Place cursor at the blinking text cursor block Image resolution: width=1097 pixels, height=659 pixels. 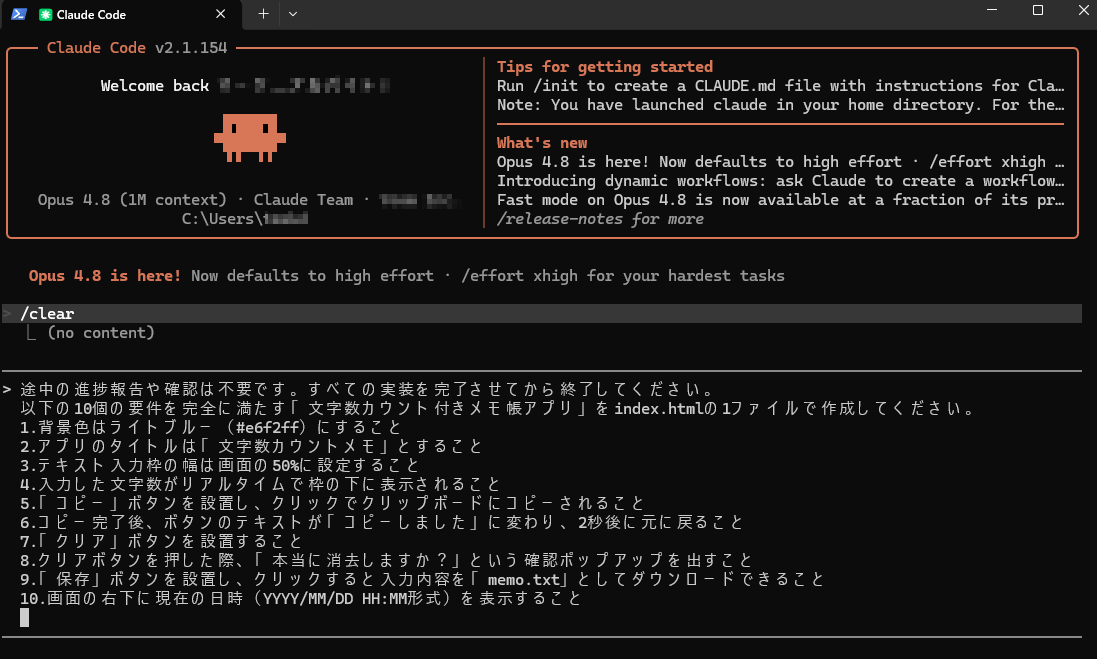click(24, 618)
